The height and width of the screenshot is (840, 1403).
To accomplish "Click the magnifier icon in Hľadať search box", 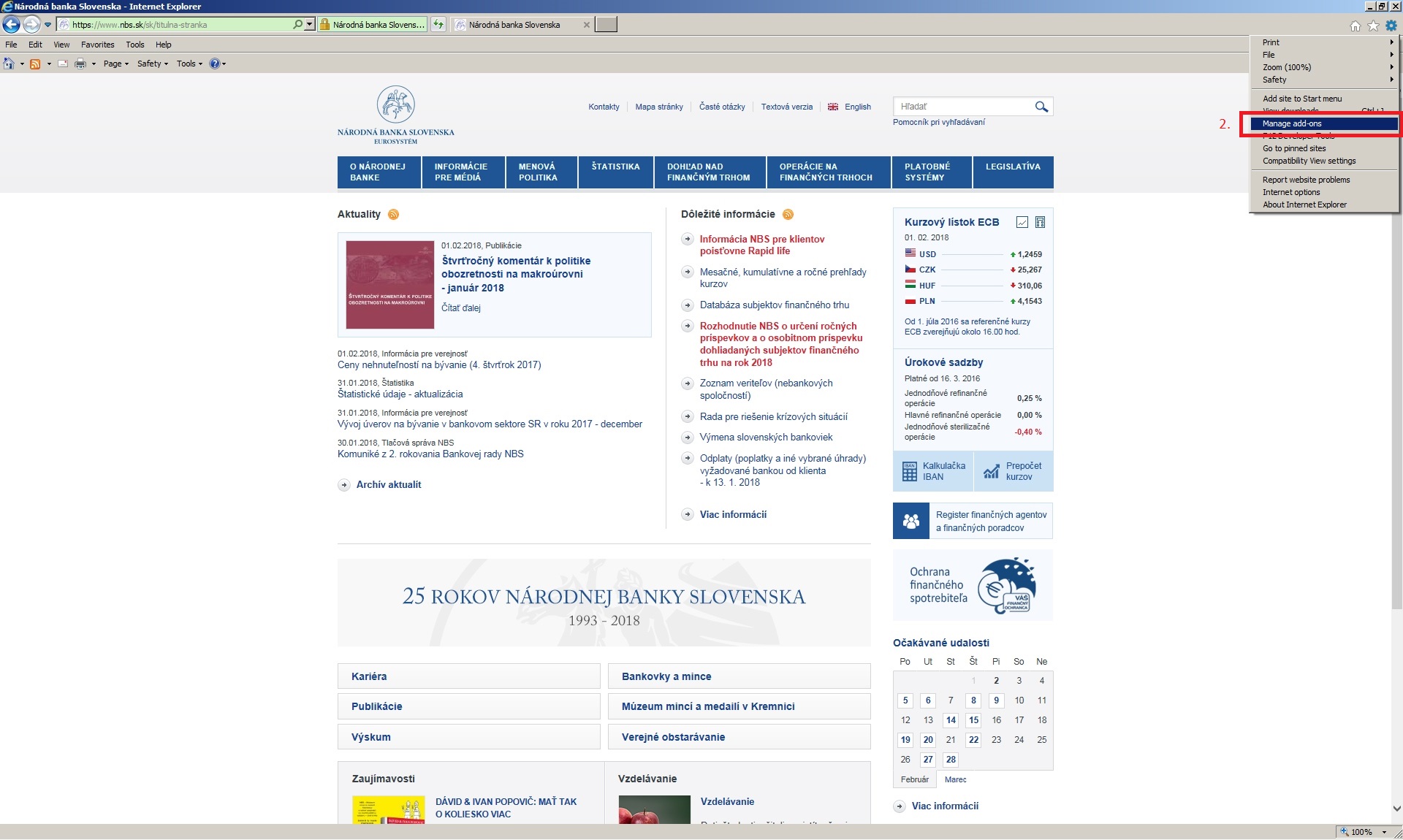I will coord(1041,107).
